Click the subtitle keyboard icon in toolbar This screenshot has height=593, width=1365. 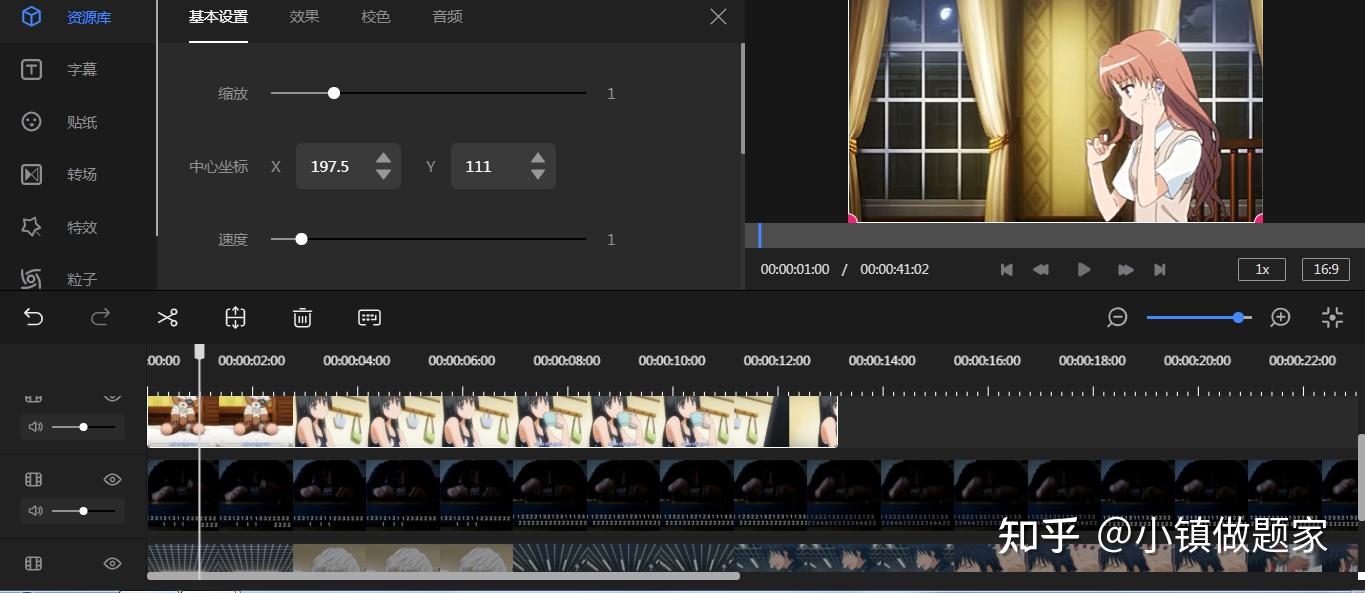[369, 318]
